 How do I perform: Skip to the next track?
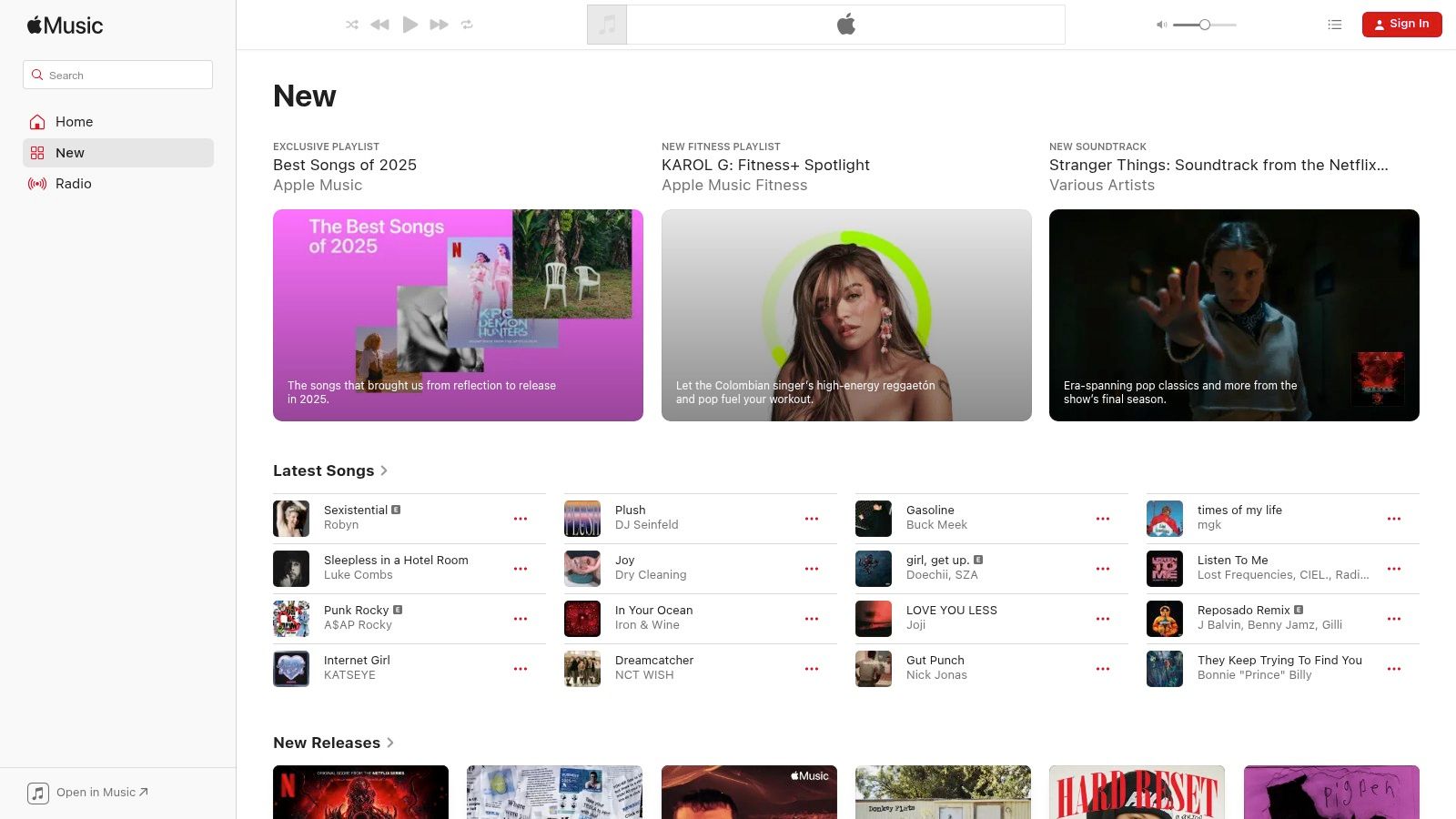point(439,25)
